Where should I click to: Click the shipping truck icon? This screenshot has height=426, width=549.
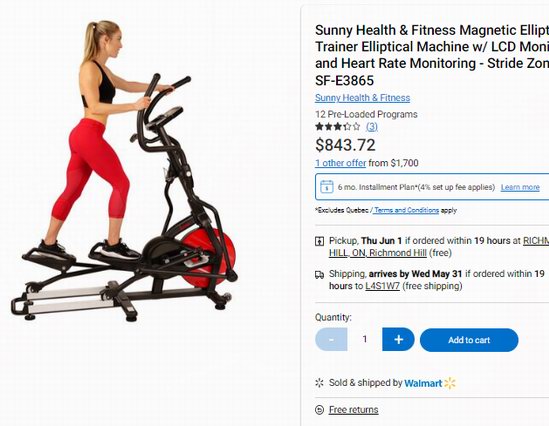319,275
